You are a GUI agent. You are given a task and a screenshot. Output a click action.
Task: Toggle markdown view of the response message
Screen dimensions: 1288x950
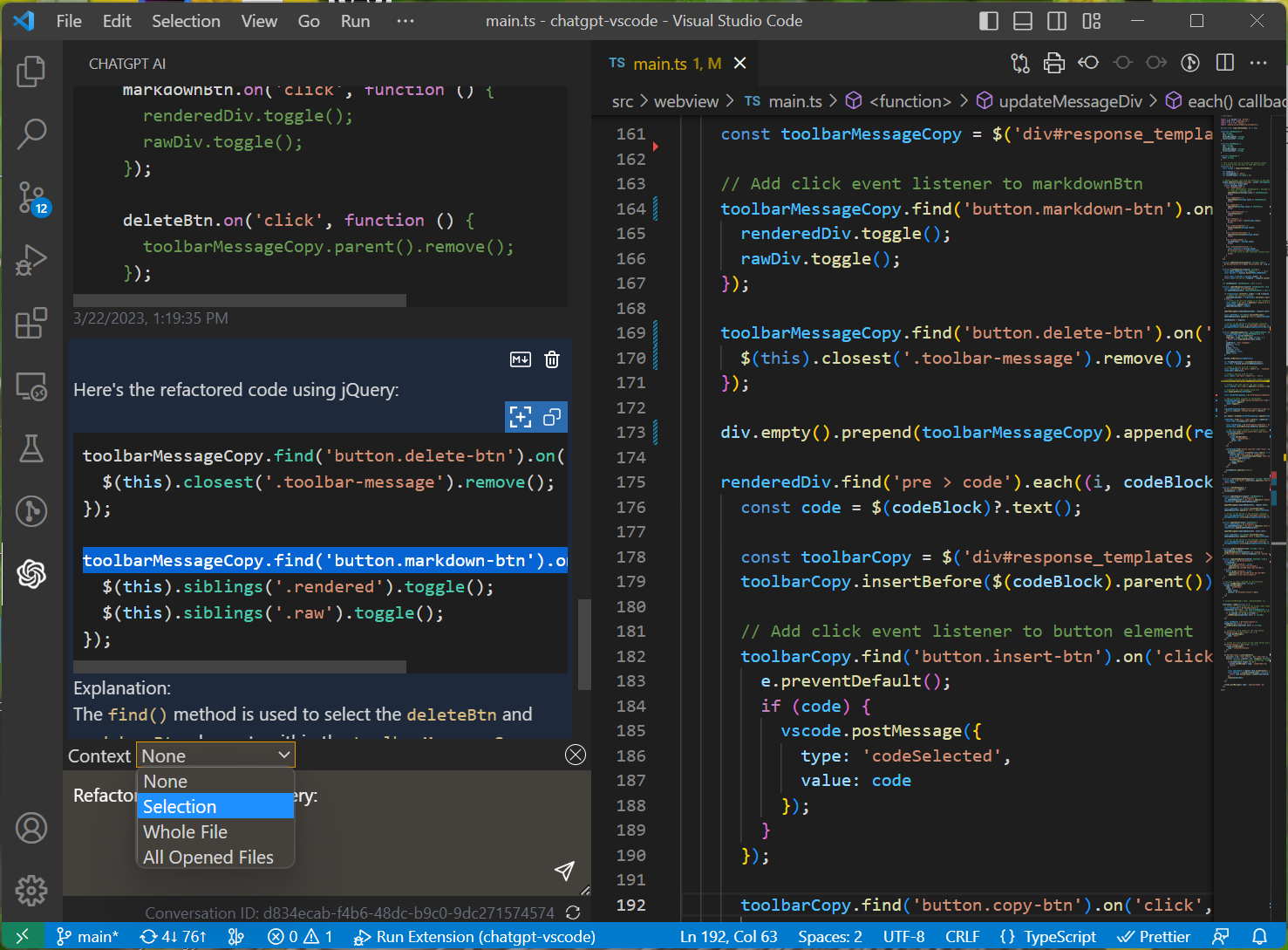coord(521,359)
